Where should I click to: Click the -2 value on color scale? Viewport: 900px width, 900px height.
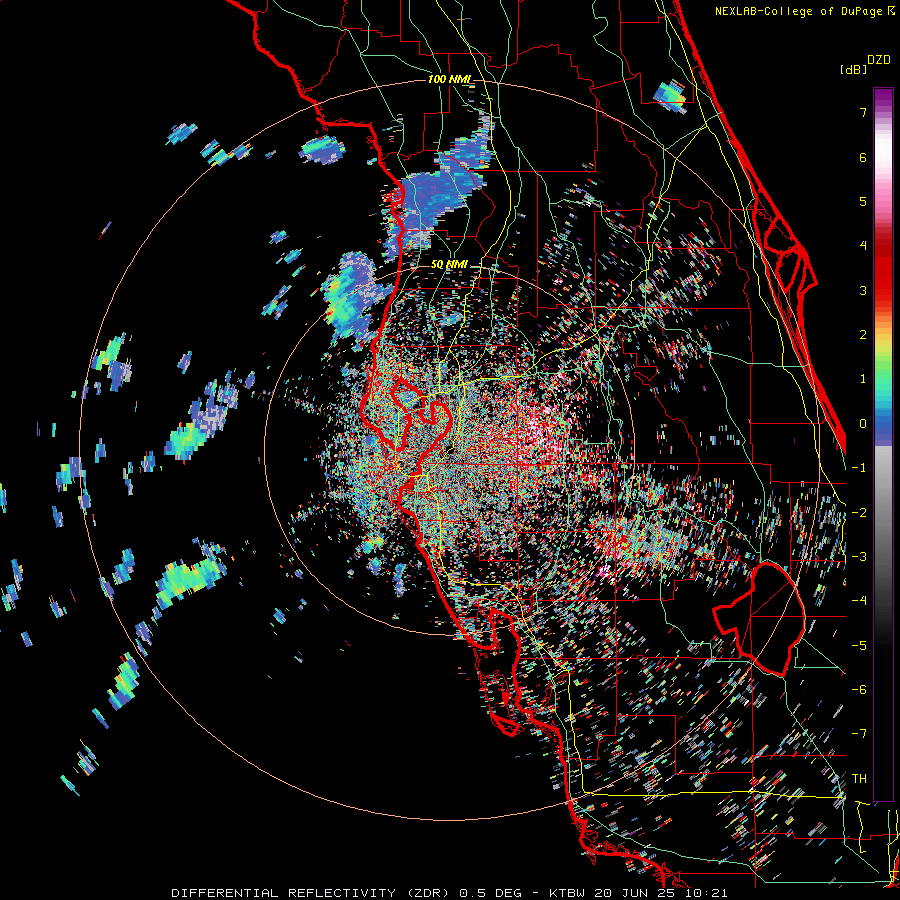(859, 513)
